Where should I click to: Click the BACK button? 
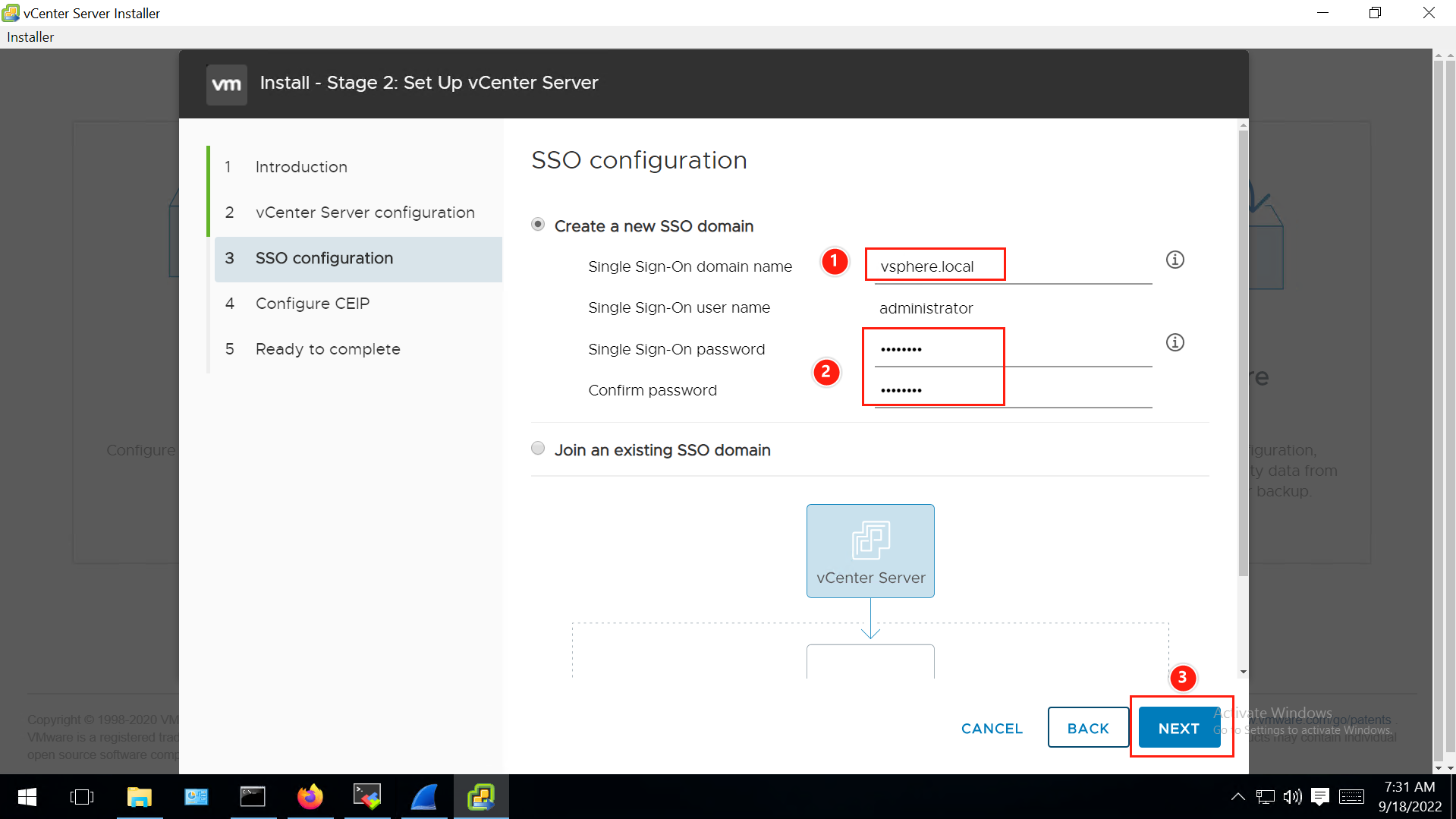click(x=1088, y=728)
